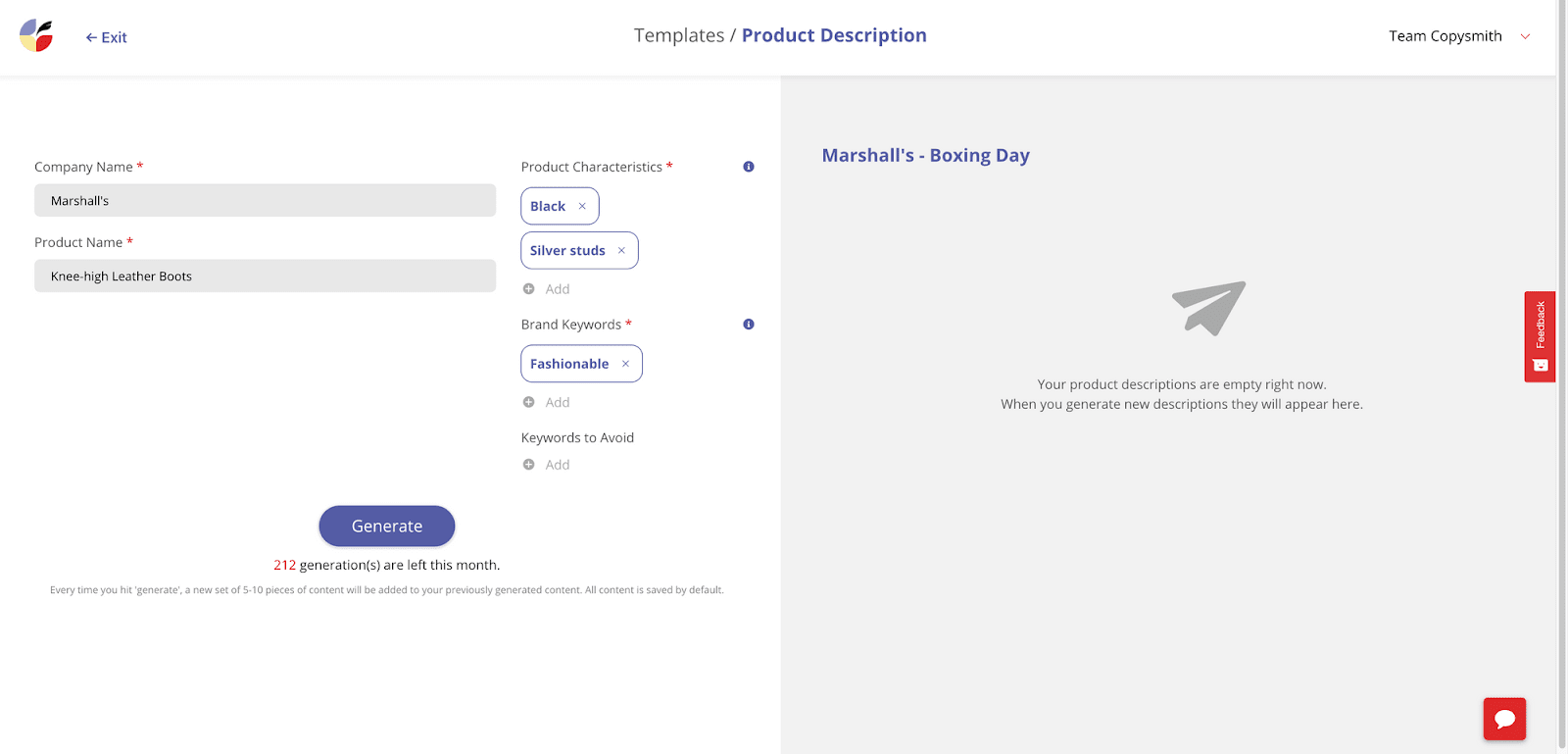Open Brand Keywords info tooltip icon
Screen dimensions: 1568x754
click(749, 325)
